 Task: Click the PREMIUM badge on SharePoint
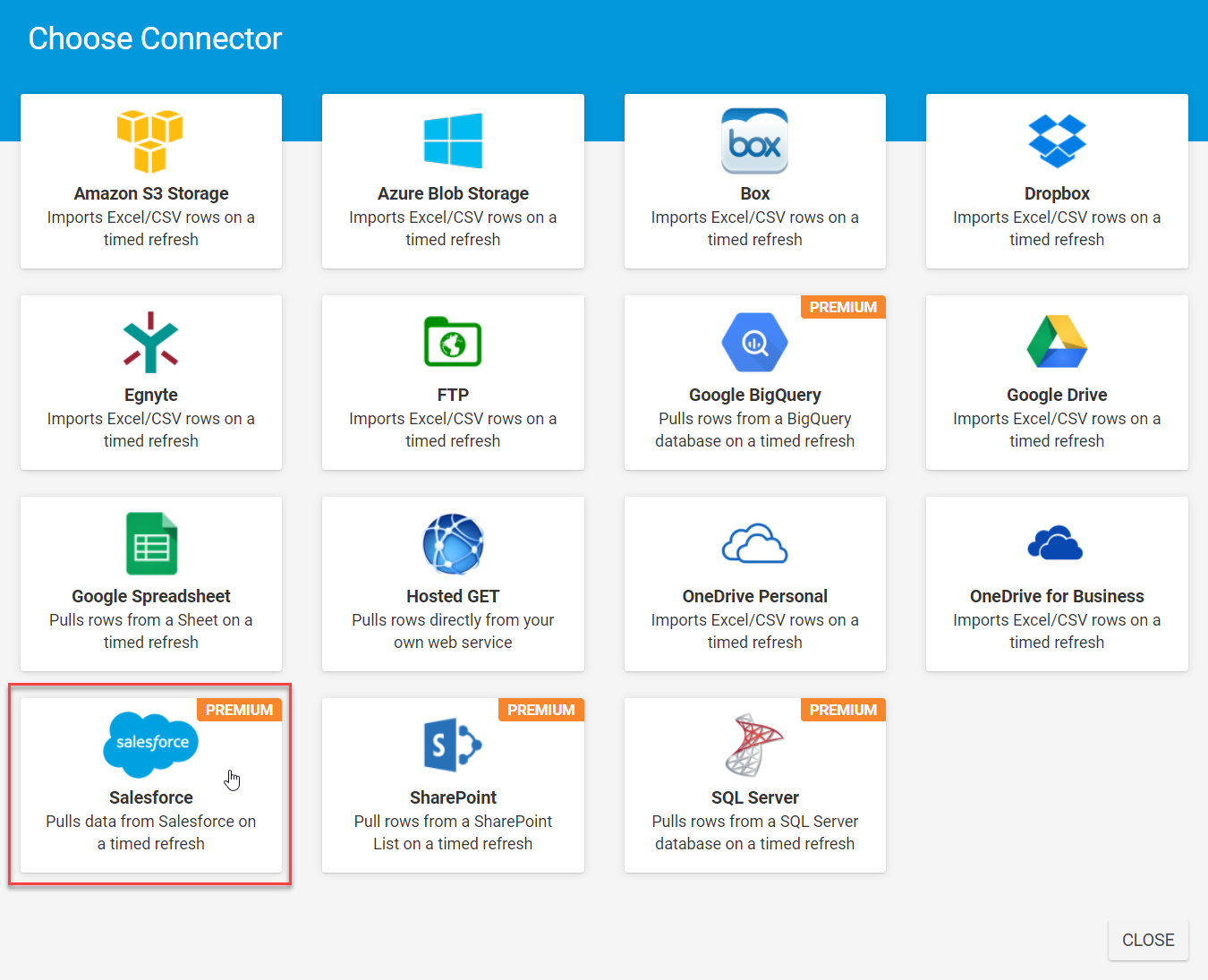541,710
